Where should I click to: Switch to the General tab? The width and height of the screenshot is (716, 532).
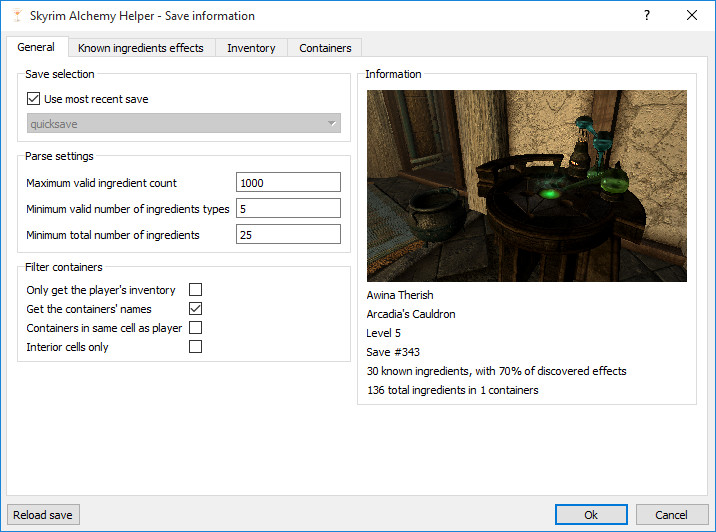pyautogui.click(x=36, y=47)
